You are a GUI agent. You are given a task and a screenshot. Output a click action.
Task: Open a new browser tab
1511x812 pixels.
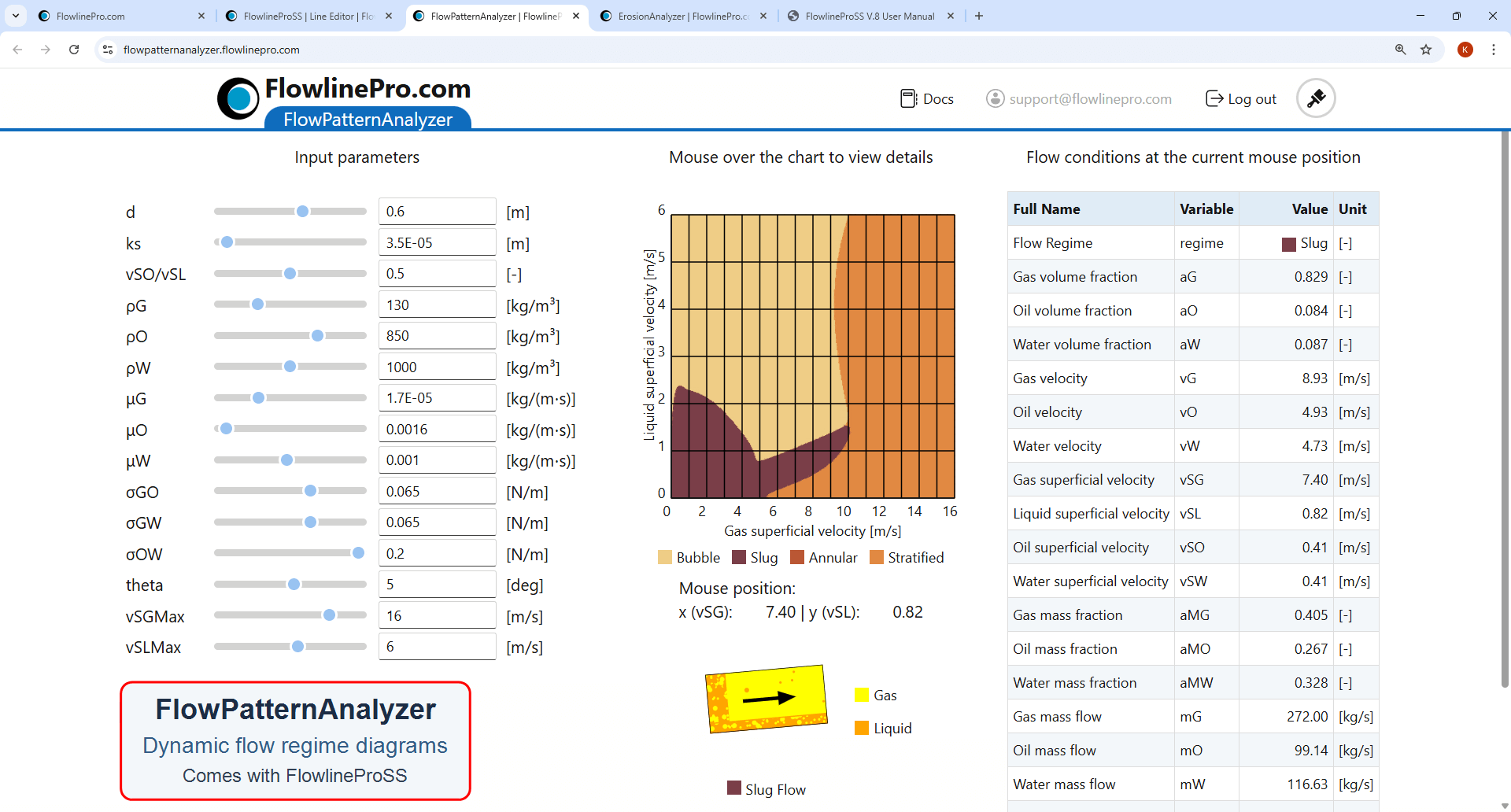coord(979,16)
